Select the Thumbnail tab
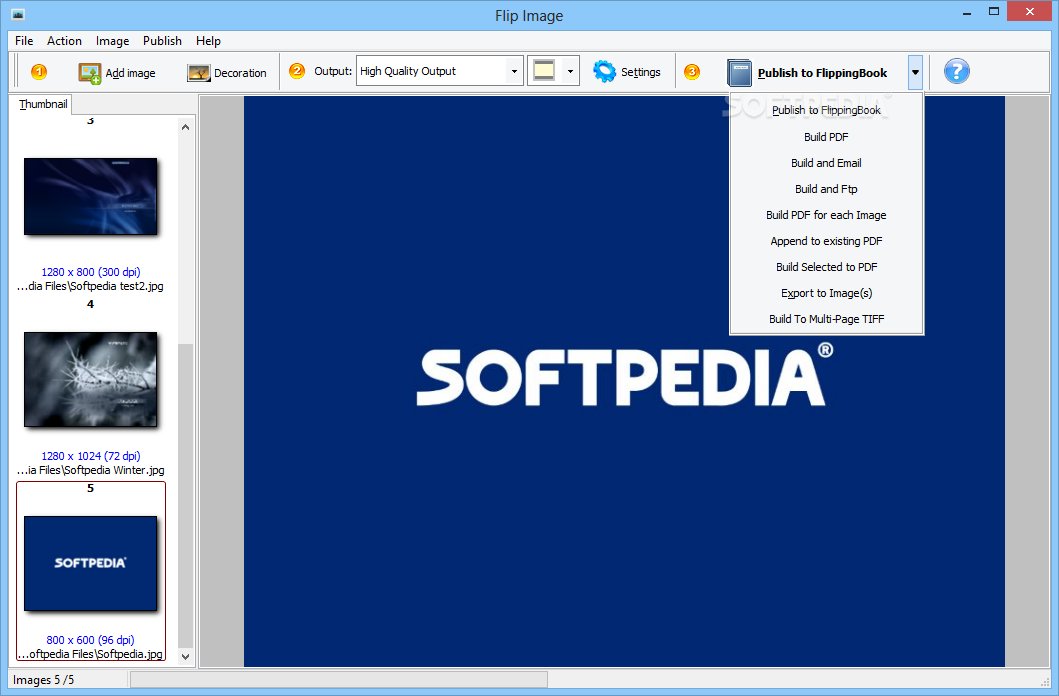Viewport: 1059px width, 696px height. 43,104
